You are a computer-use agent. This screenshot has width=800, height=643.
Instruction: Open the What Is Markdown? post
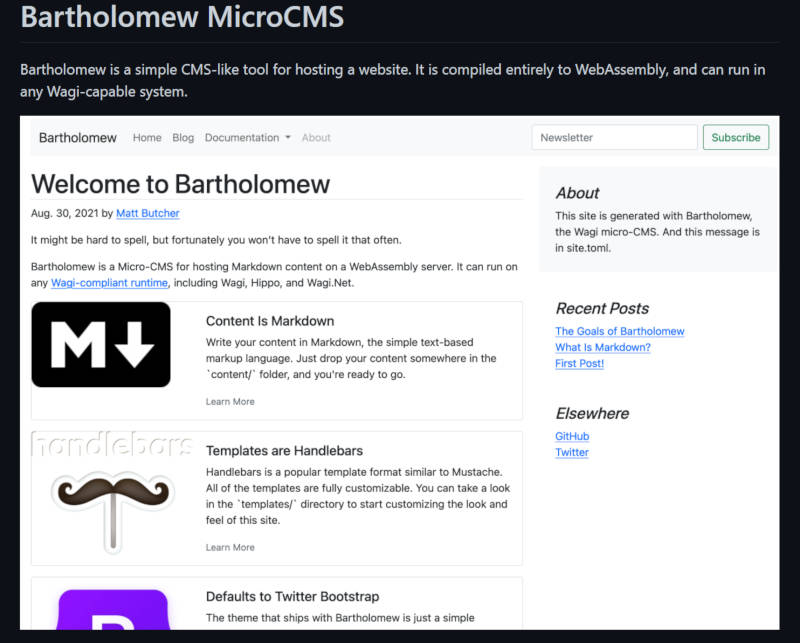click(603, 348)
